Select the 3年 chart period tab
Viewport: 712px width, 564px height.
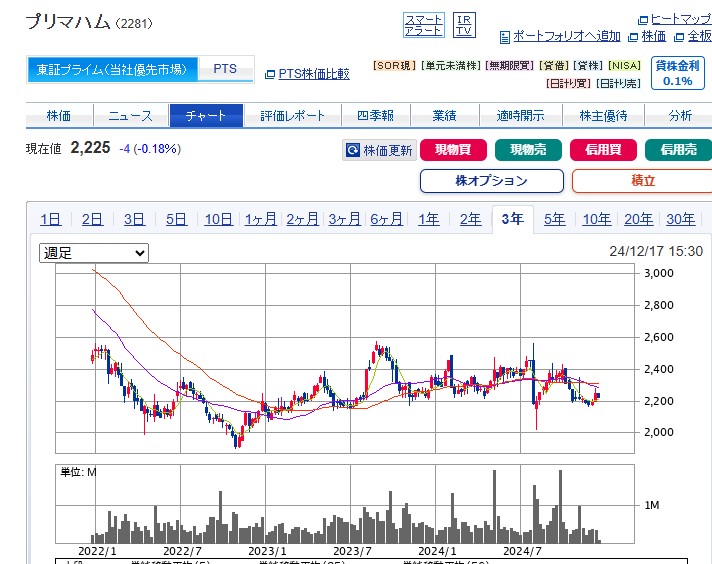tap(513, 219)
